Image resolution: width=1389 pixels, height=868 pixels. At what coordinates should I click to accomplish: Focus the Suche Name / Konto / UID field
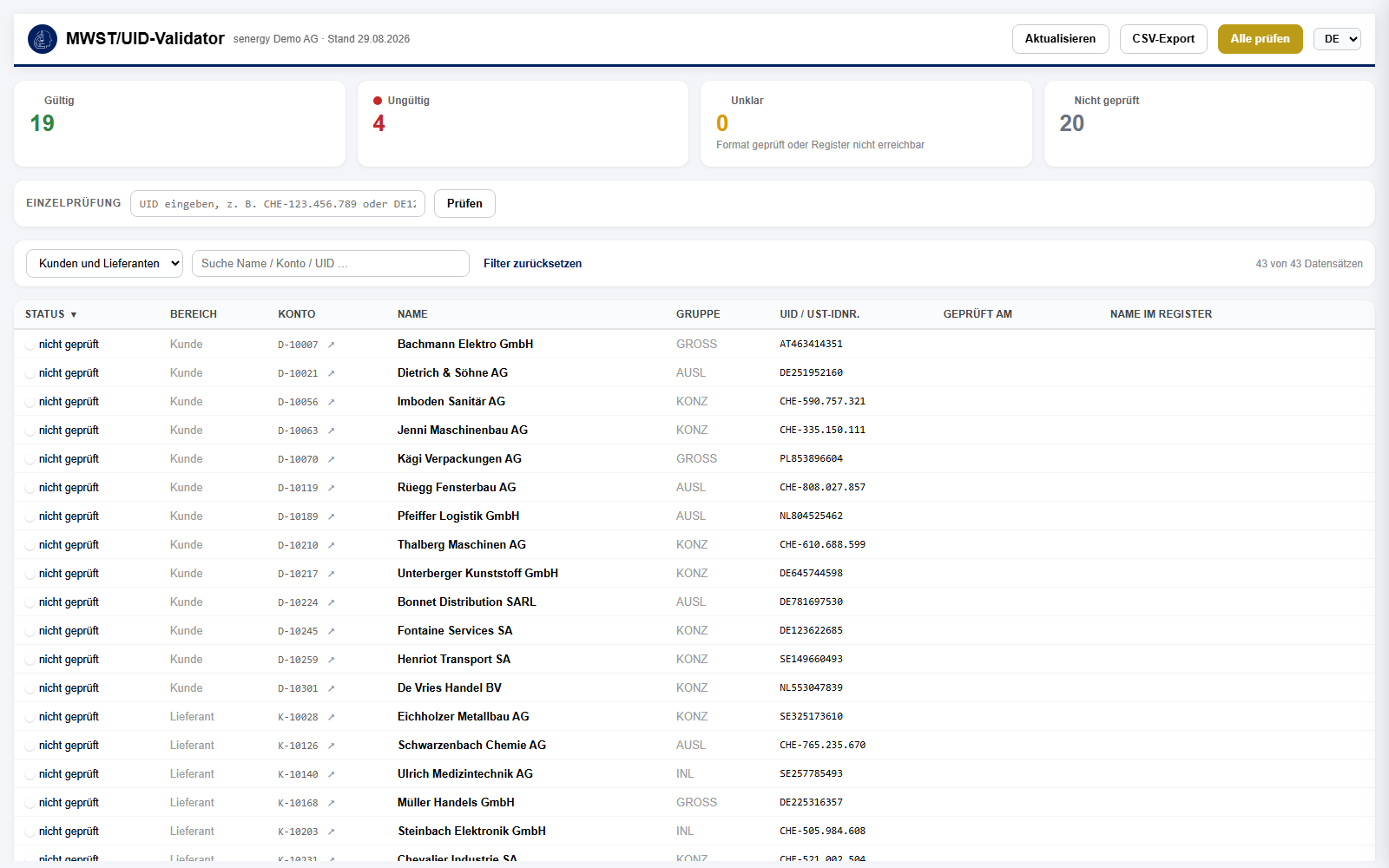(x=331, y=264)
